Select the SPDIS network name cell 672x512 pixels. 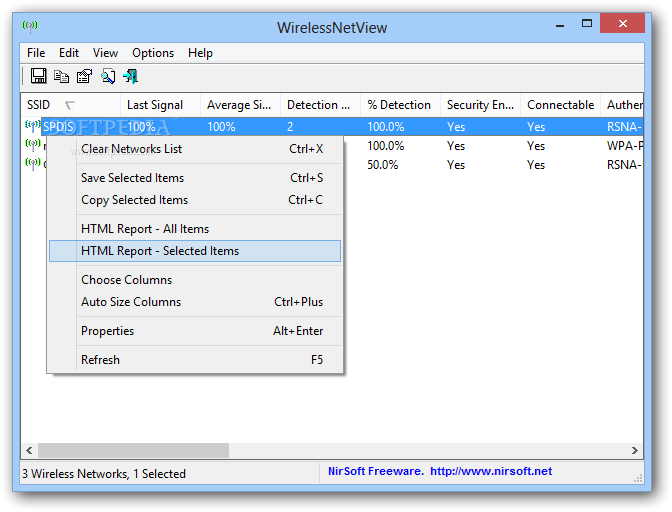(58, 127)
